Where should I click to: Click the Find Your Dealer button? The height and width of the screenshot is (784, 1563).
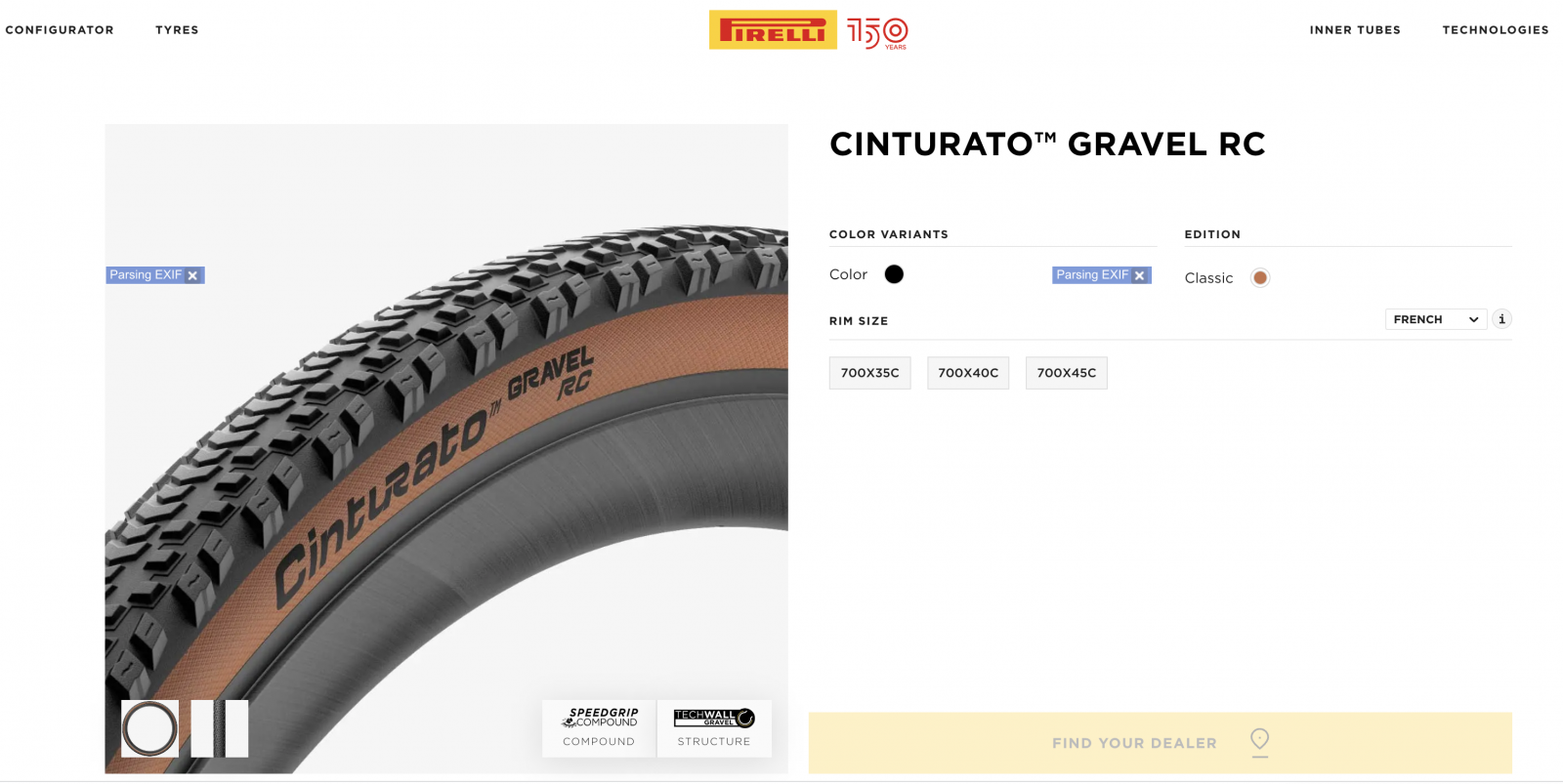point(1160,743)
